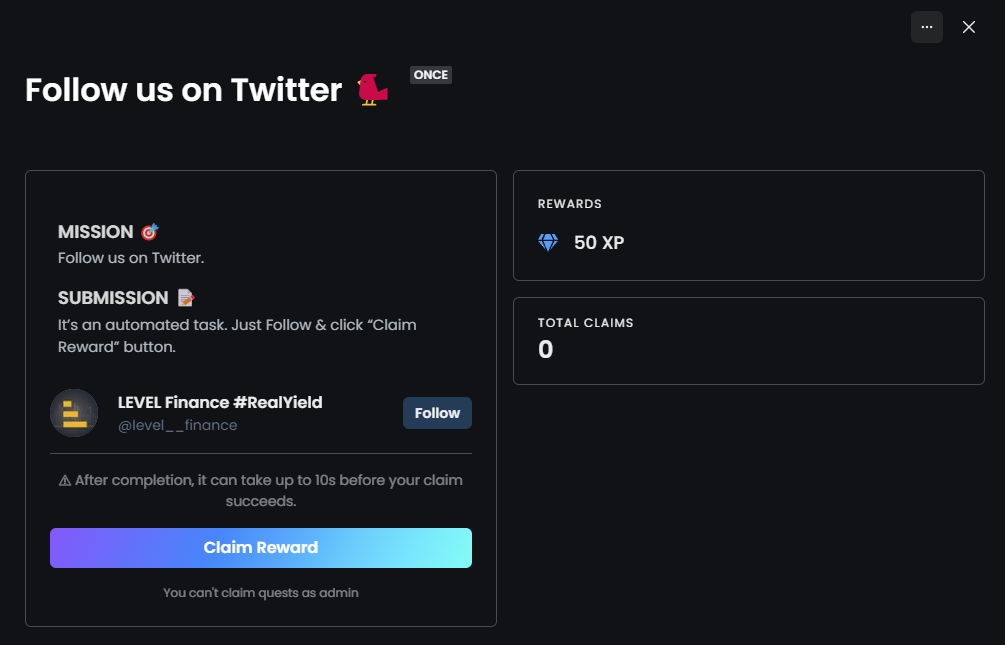The width and height of the screenshot is (1005, 645).
Task: Click the TOTAL CLAIMS label
Action: [586, 323]
